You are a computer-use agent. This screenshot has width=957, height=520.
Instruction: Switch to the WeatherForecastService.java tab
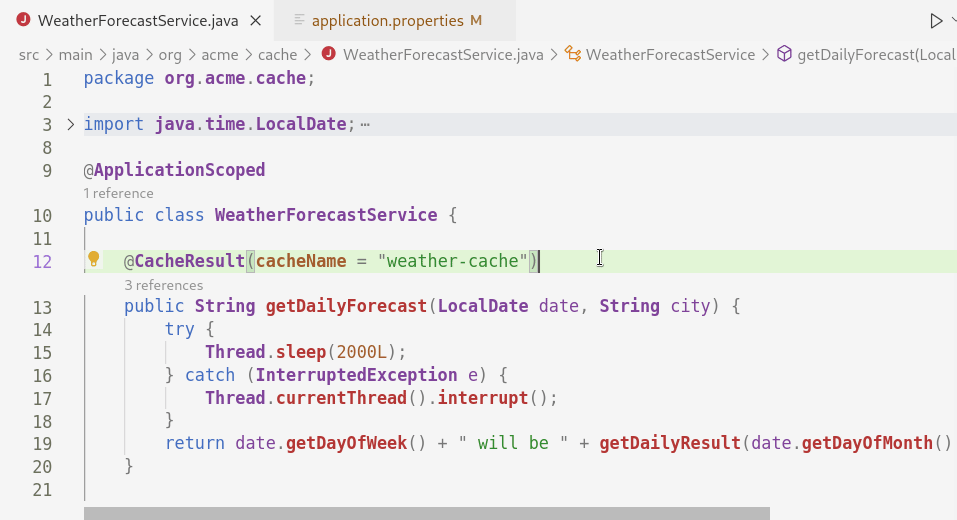138,21
